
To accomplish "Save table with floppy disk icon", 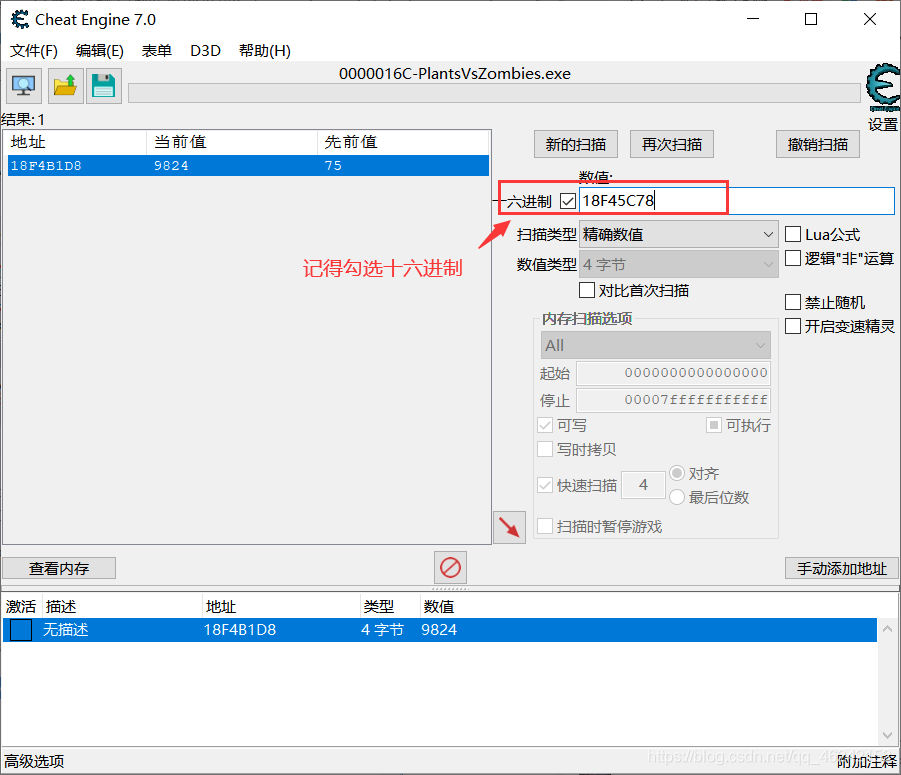I will 103,86.
